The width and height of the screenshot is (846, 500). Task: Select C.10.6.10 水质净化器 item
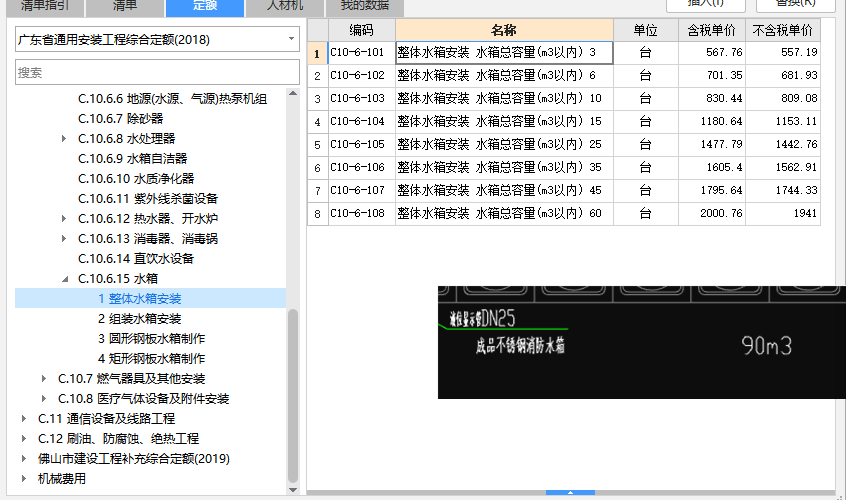(136, 179)
